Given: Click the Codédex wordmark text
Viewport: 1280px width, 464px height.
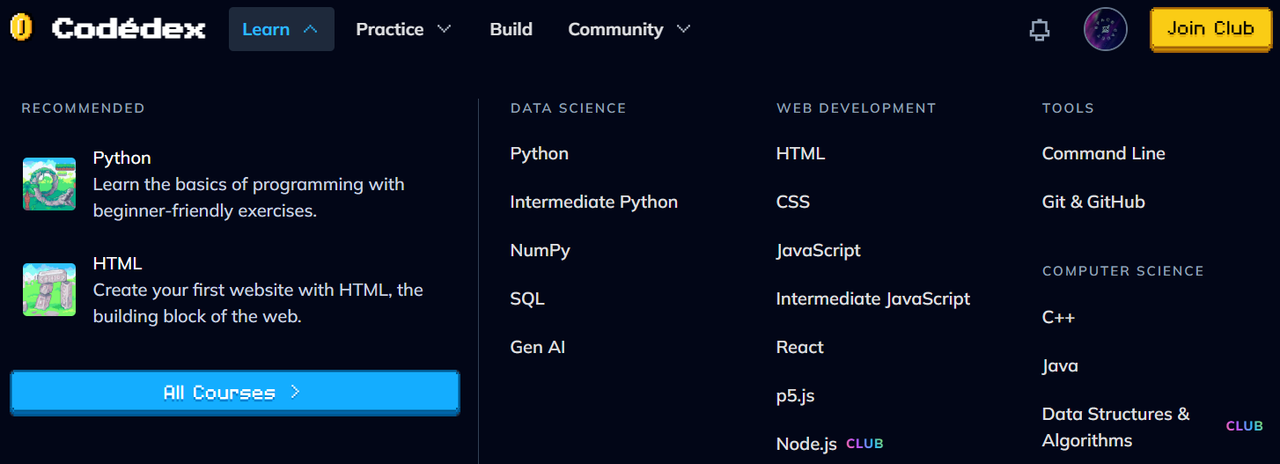Looking at the screenshot, I should [x=128, y=29].
